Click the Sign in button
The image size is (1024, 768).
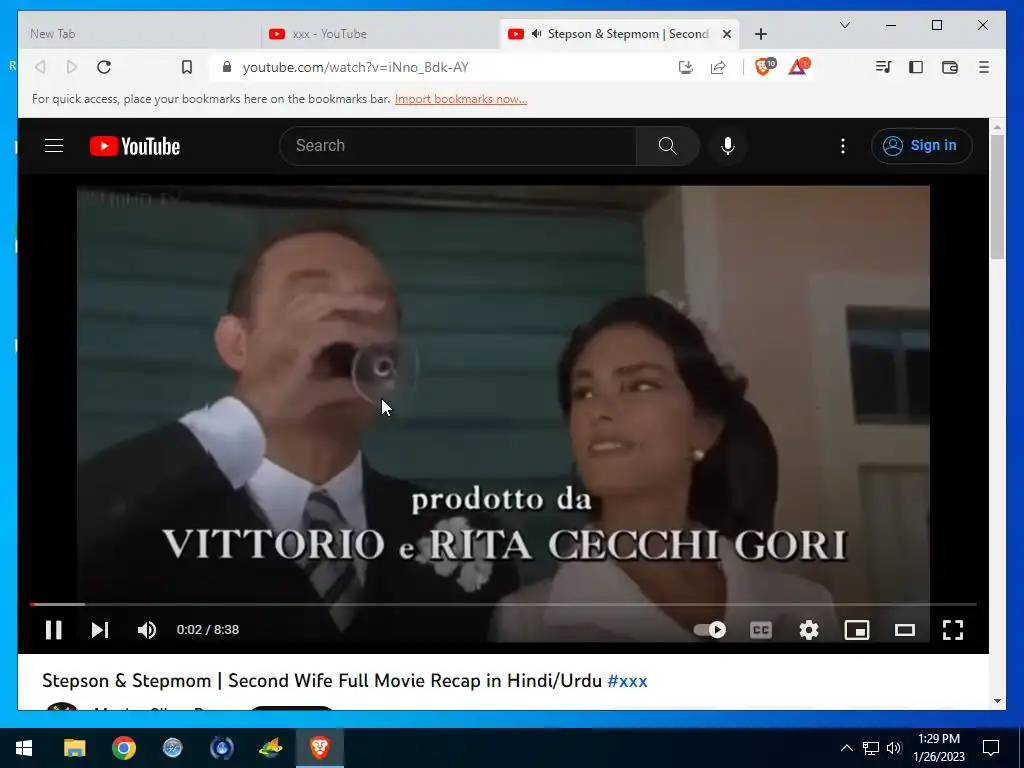[921, 146]
